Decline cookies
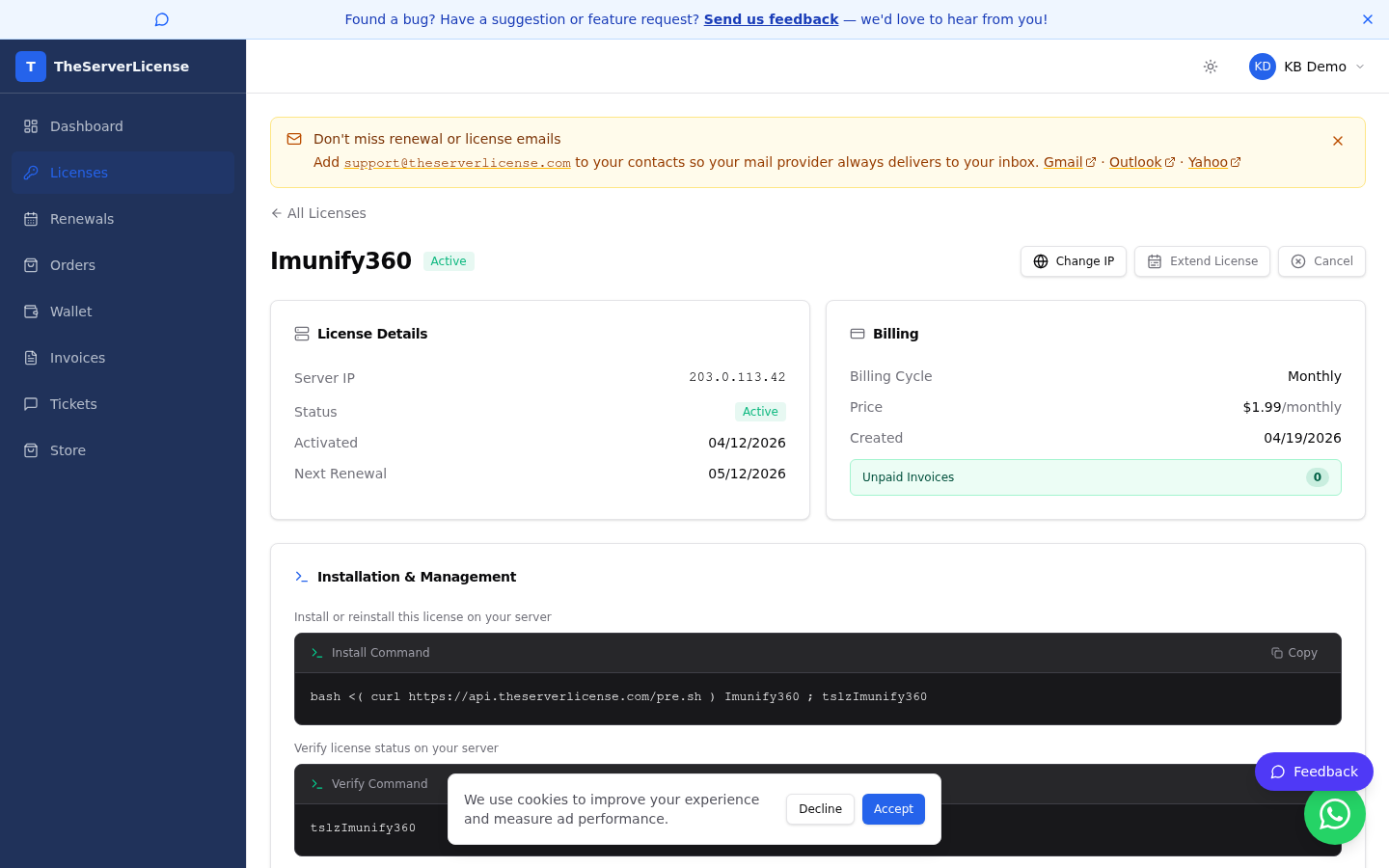The height and width of the screenshot is (868, 1389). pos(820,809)
